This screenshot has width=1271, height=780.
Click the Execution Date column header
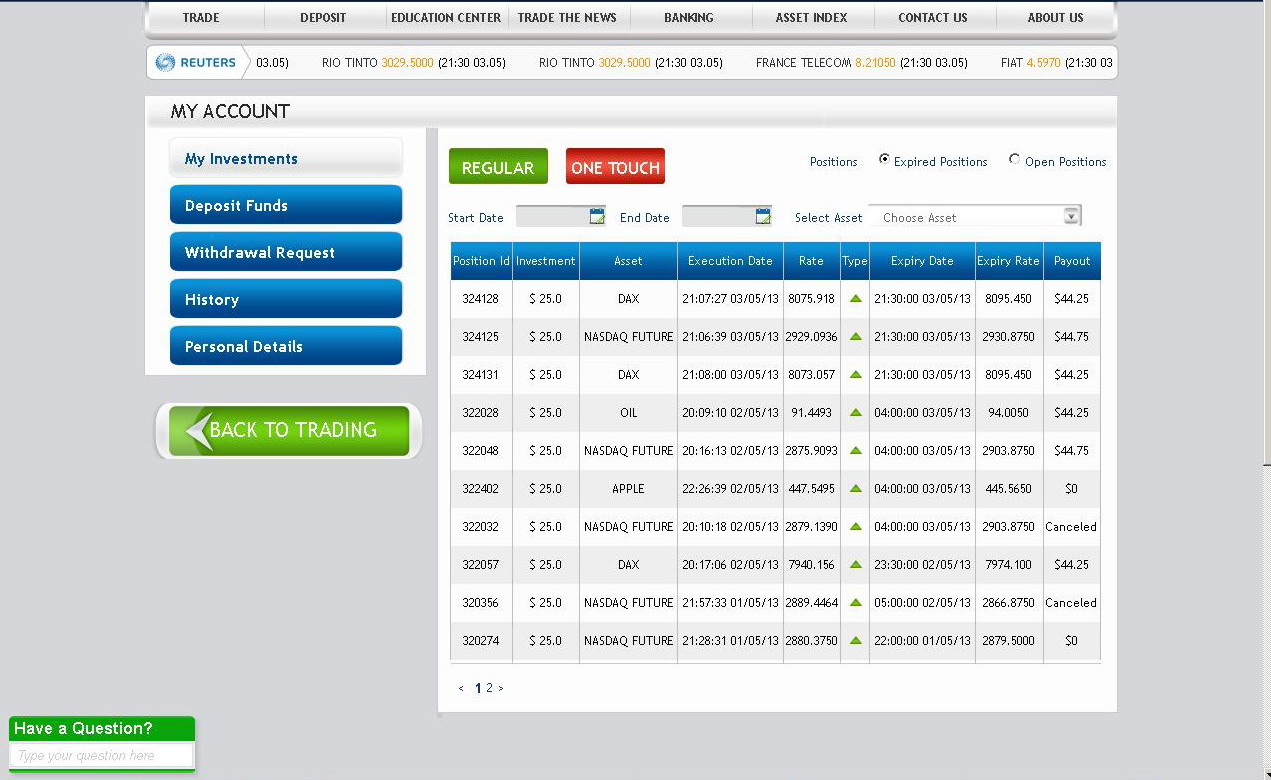click(730, 261)
